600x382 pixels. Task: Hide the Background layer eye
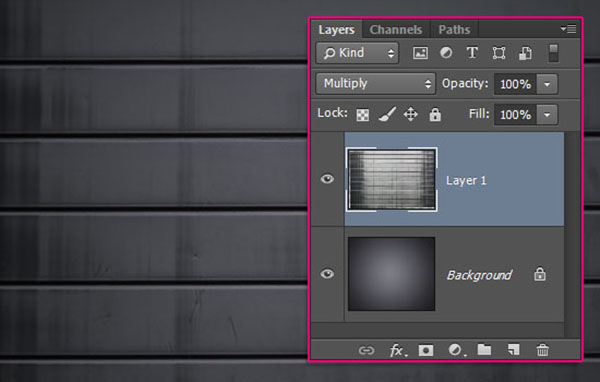pos(327,274)
